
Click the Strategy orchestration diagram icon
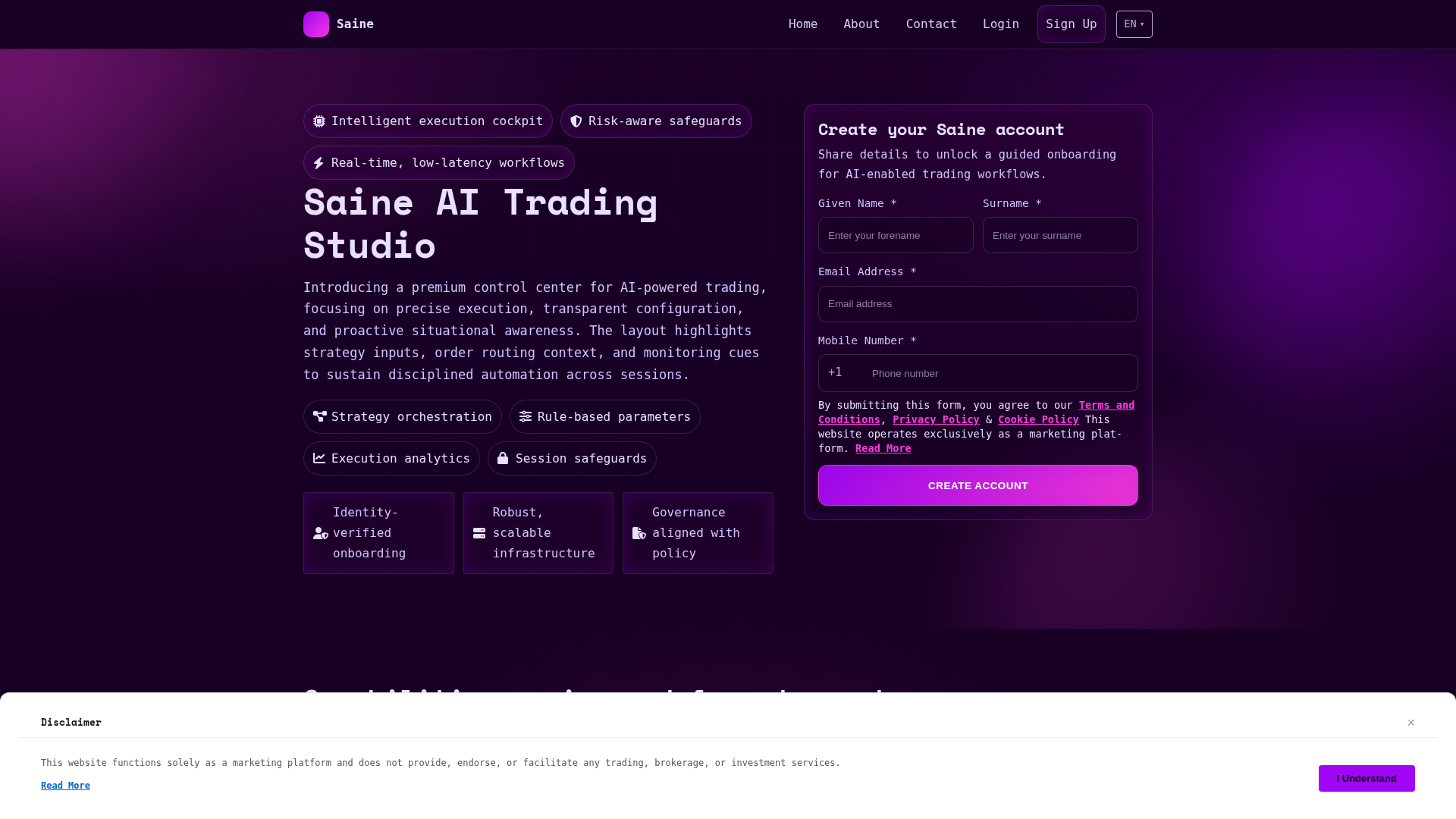tap(320, 416)
